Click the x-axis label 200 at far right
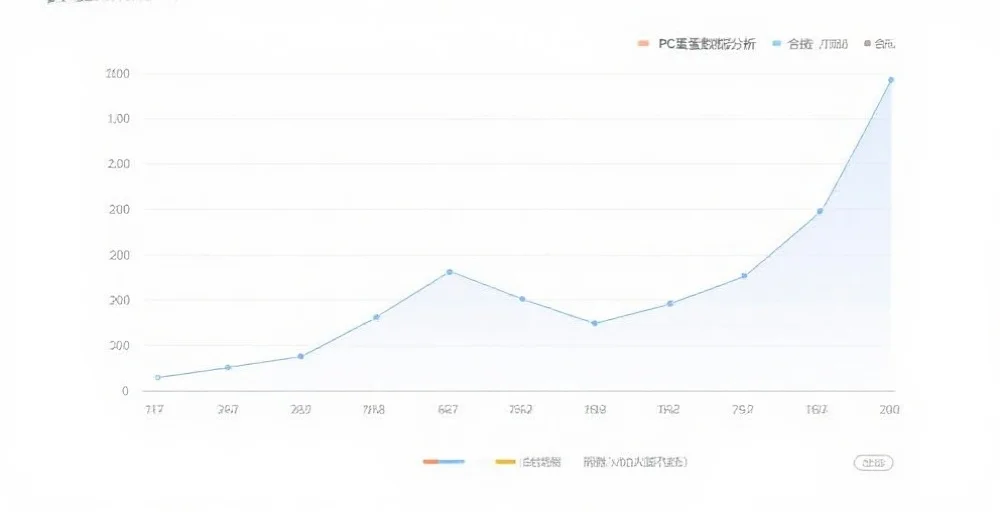This screenshot has height=512, width=1000. click(x=889, y=409)
